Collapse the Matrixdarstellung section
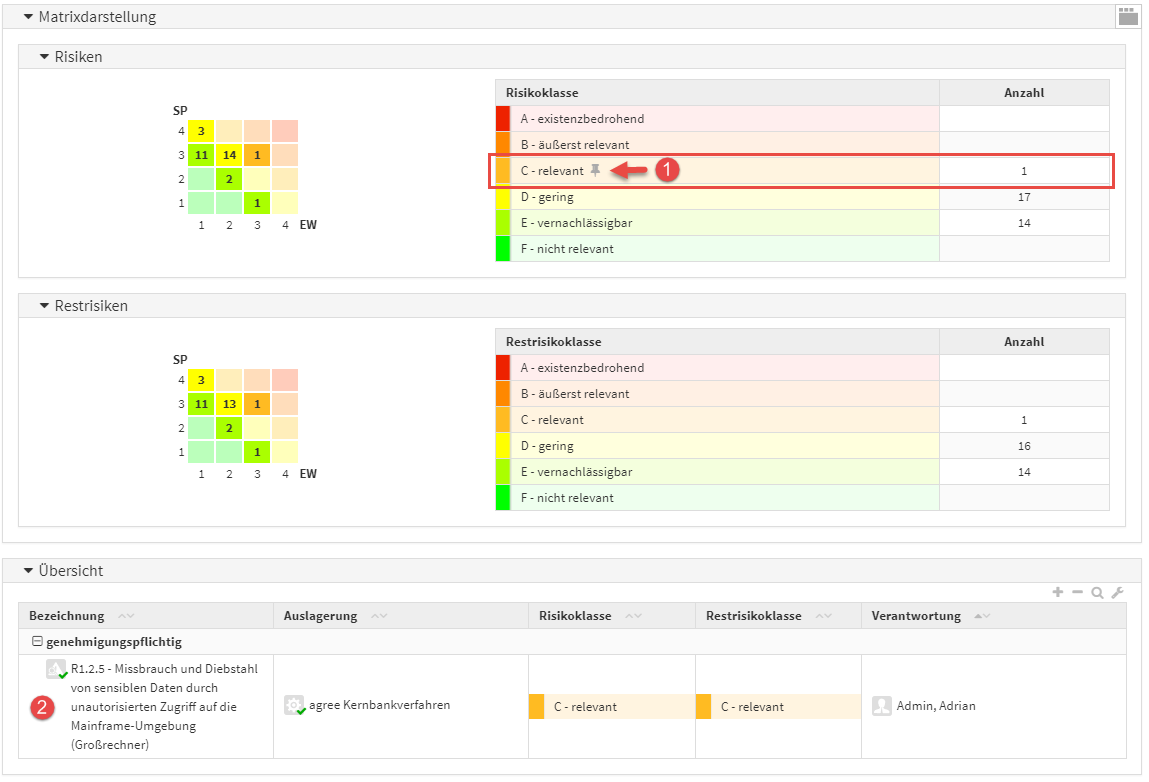This screenshot has width=1149, height=782. pos(28,17)
